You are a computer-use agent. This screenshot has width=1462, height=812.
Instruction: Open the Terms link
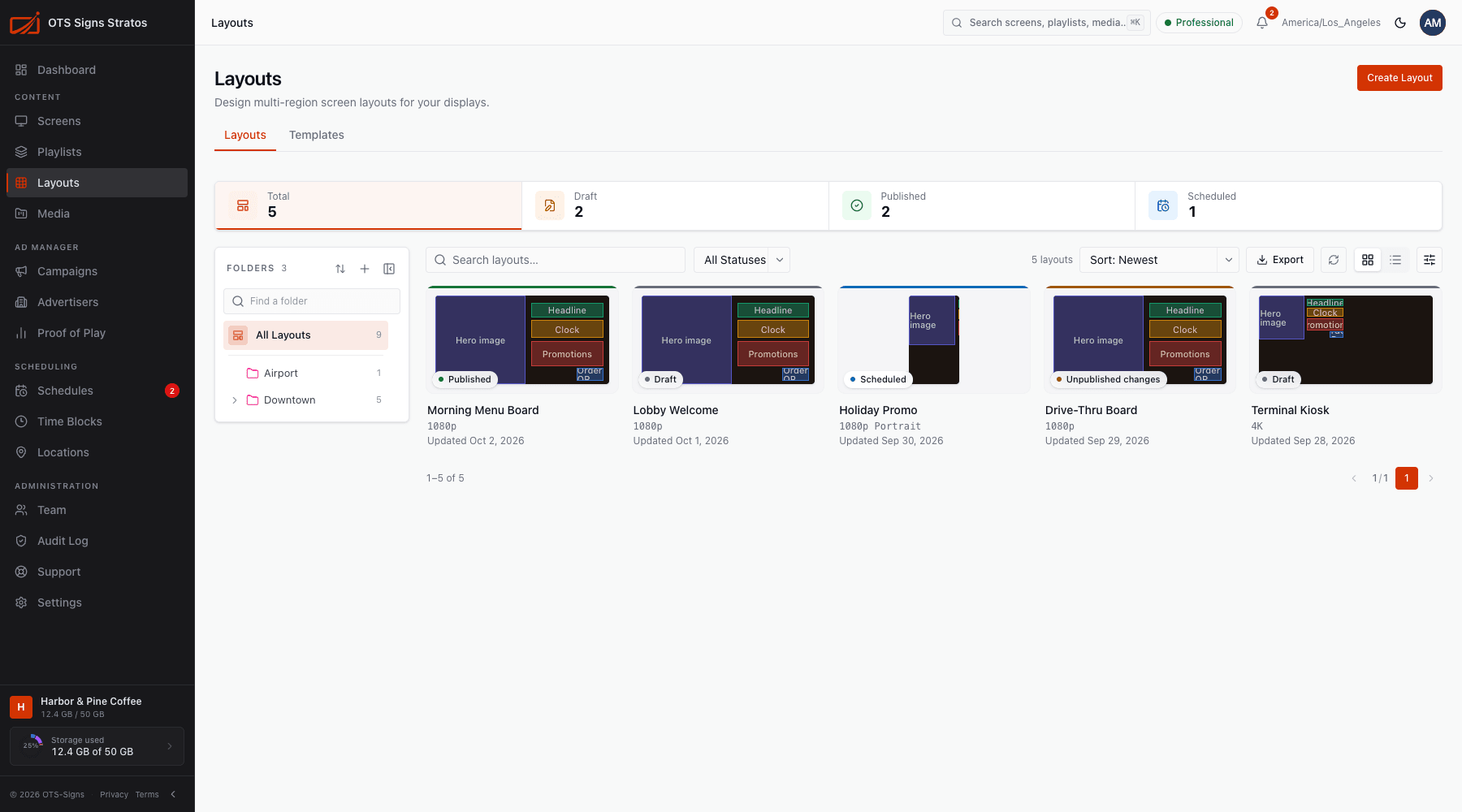tap(147, 794)
